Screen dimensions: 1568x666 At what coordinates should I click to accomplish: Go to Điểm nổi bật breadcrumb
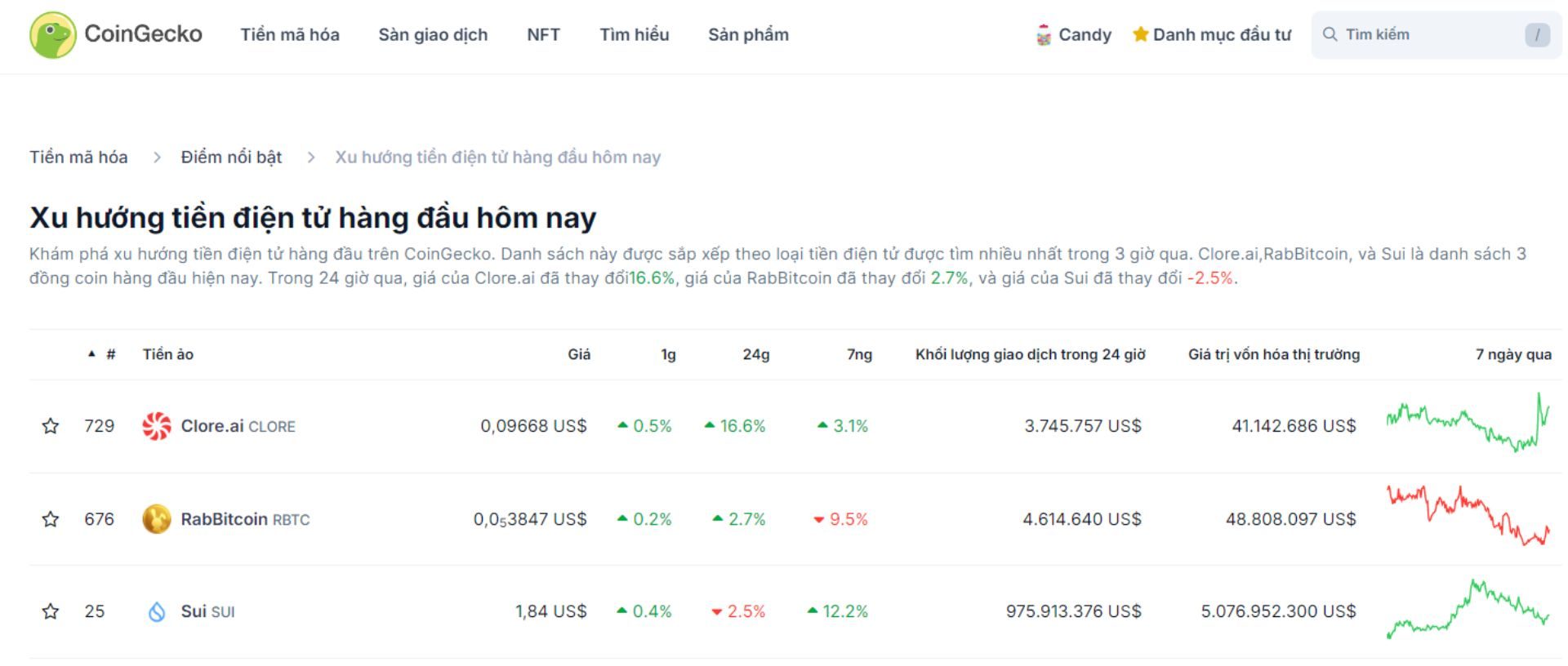click(x=231, y=157)
